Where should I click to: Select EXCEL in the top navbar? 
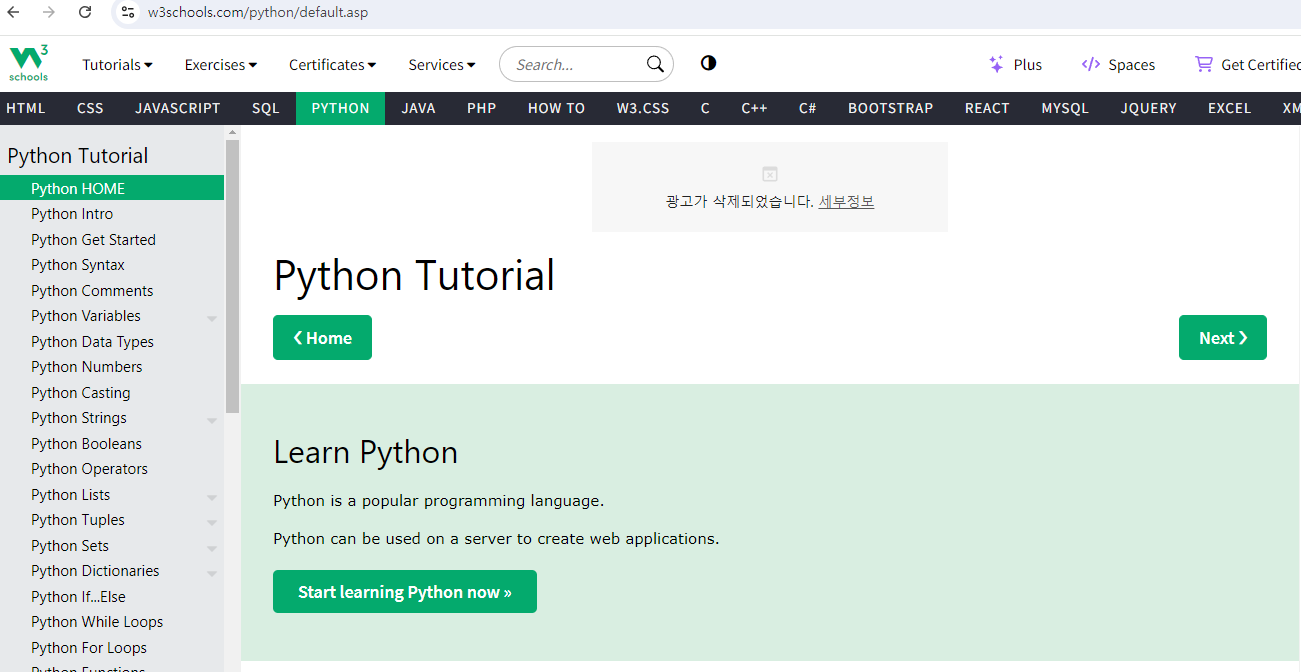[x=1230, y=108]
